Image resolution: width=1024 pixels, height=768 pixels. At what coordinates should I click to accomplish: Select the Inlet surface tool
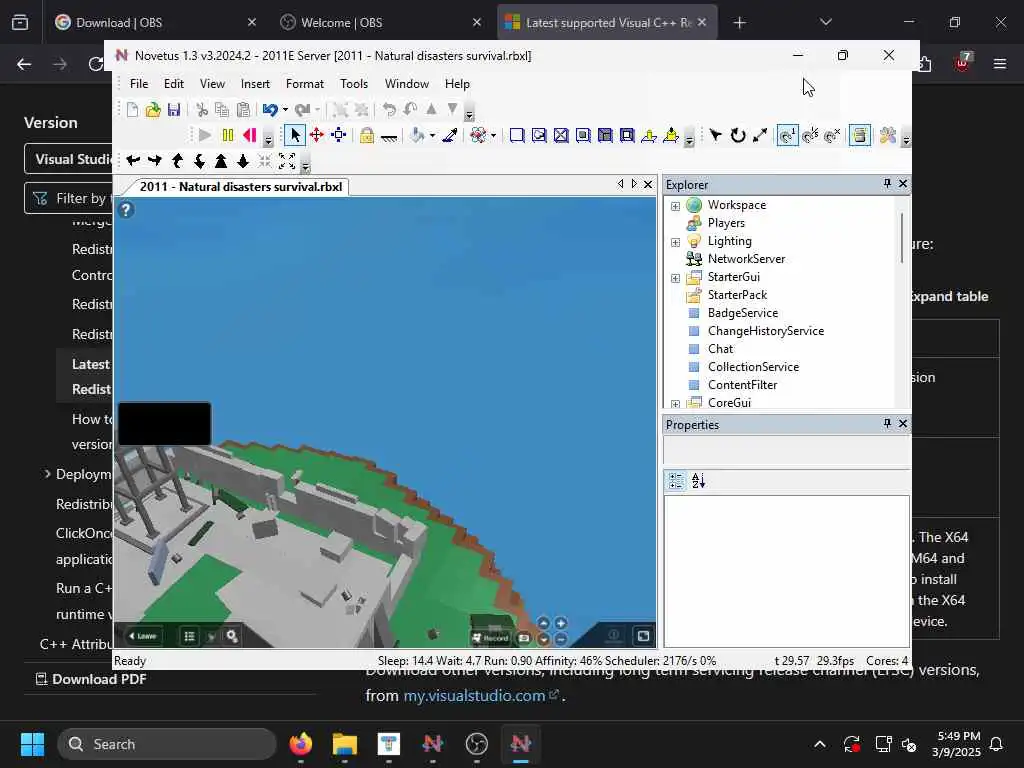605,135
